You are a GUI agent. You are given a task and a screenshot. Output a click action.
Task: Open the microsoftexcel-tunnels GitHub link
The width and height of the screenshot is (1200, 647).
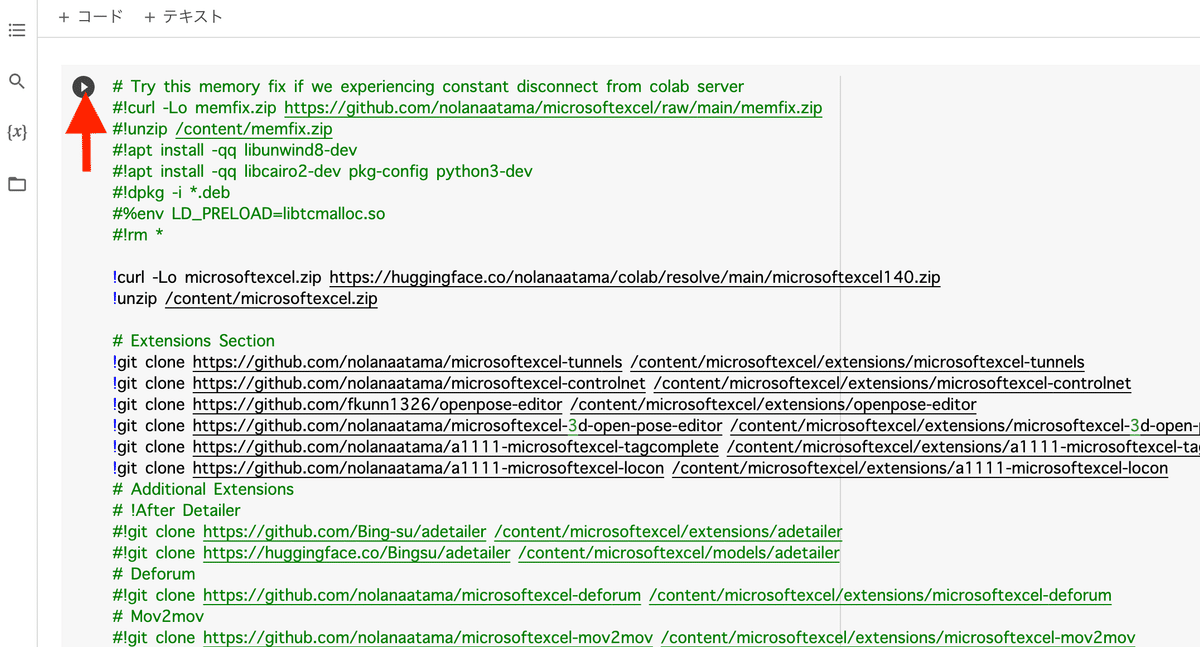point(407,362)
